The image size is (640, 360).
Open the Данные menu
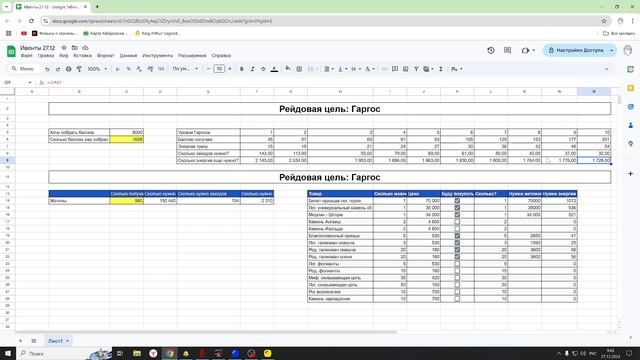click(129, 56)
